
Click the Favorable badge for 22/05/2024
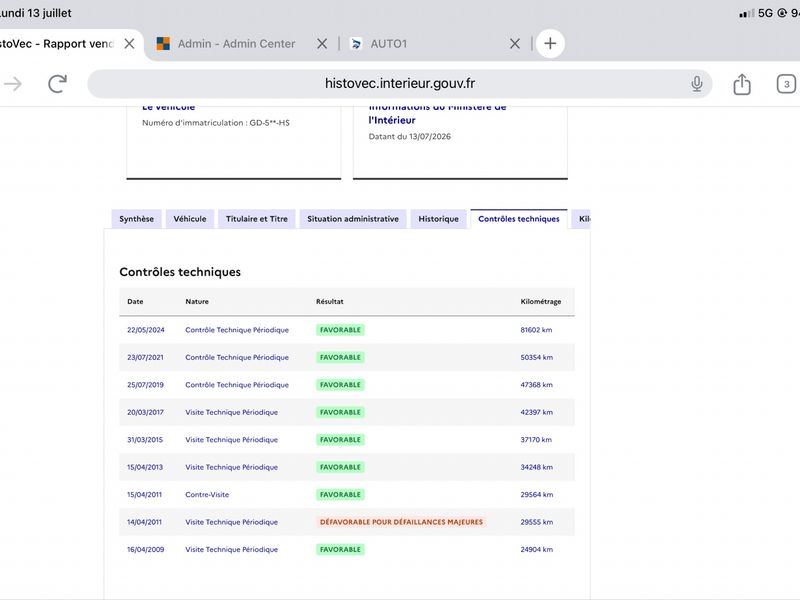point(340,330)
